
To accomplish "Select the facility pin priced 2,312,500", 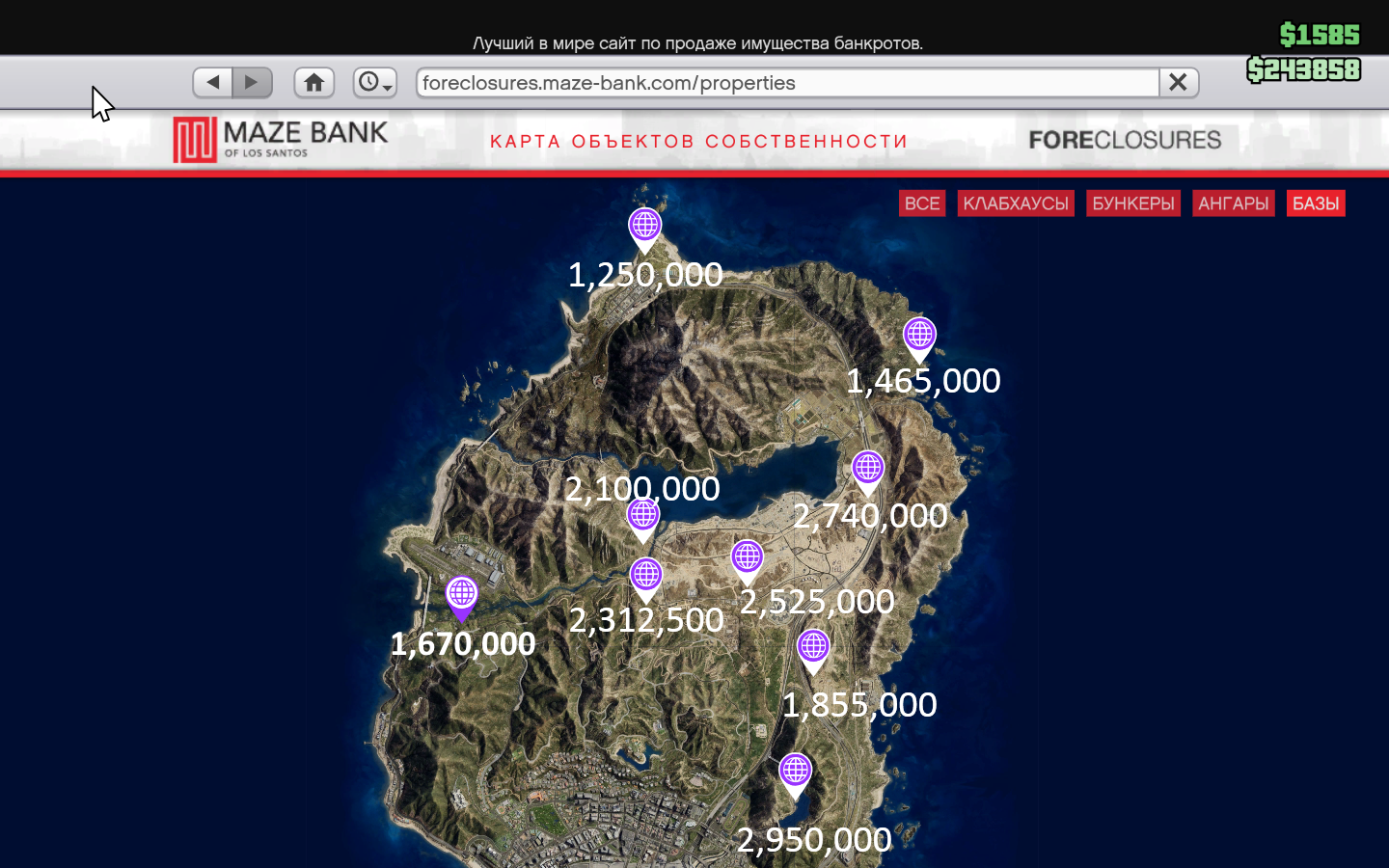I will (x=646, y=581).
